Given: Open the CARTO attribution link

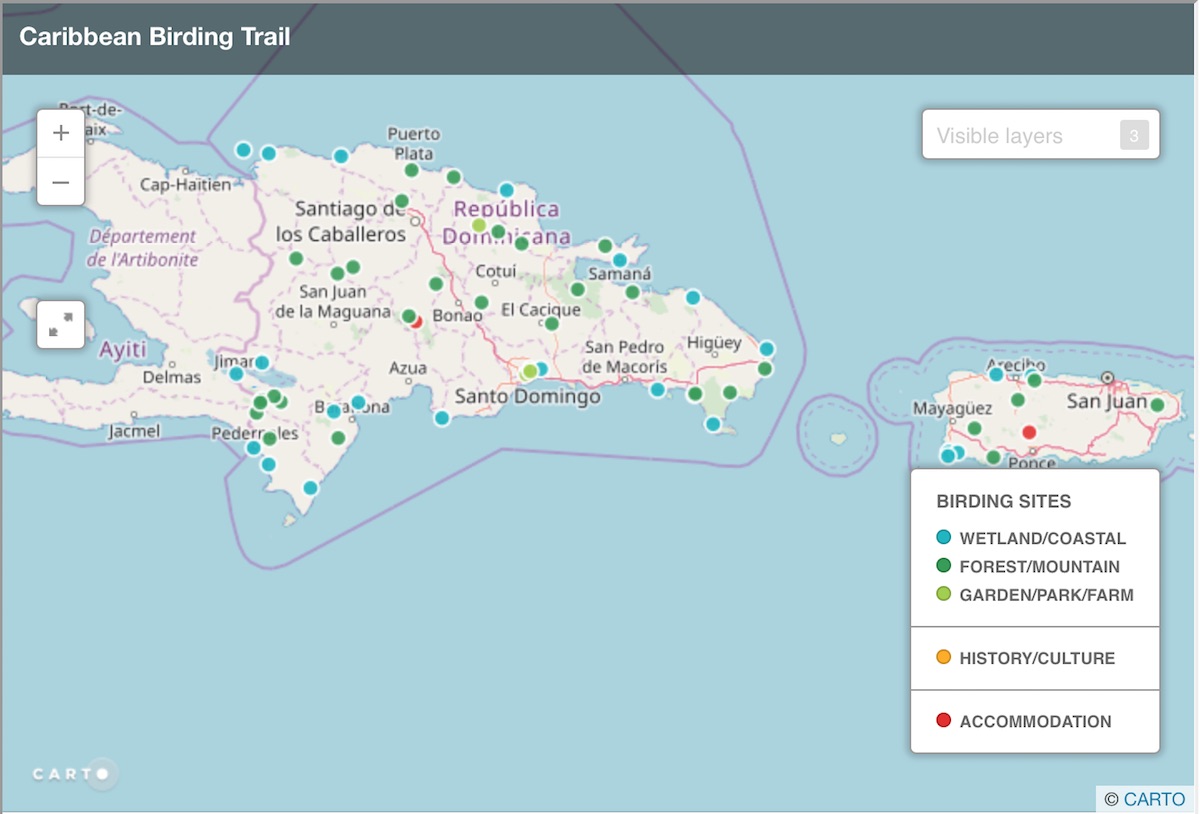Looking at the screenshot, I should (x=1154, y=799).
